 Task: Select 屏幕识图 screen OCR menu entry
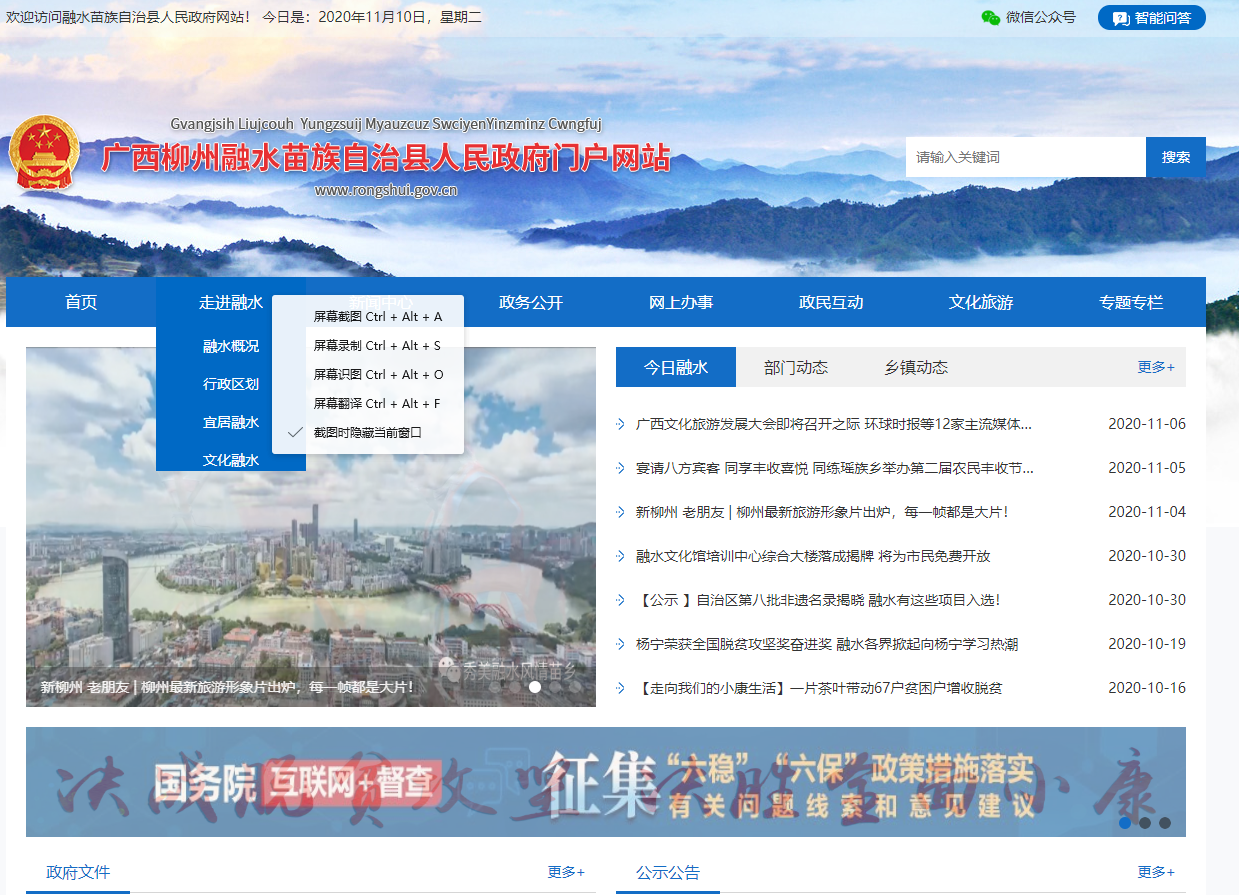click(377, 375)
